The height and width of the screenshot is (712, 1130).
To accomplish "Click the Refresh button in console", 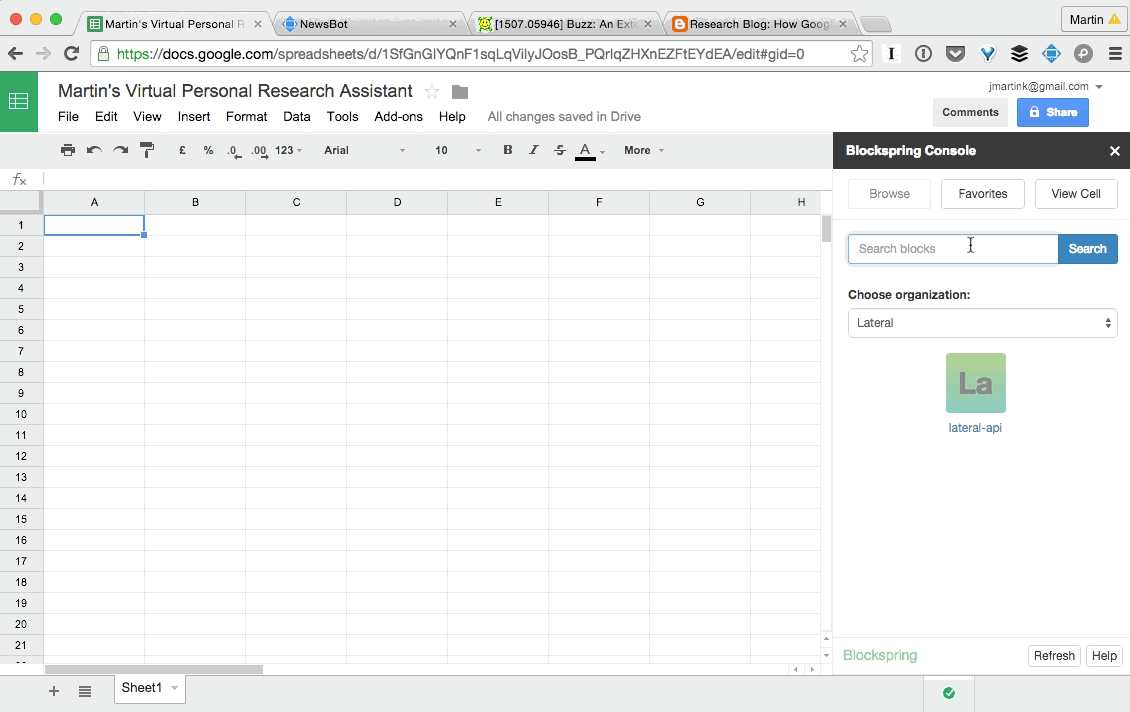I will pyautogui.click(x=1054, y=656).
